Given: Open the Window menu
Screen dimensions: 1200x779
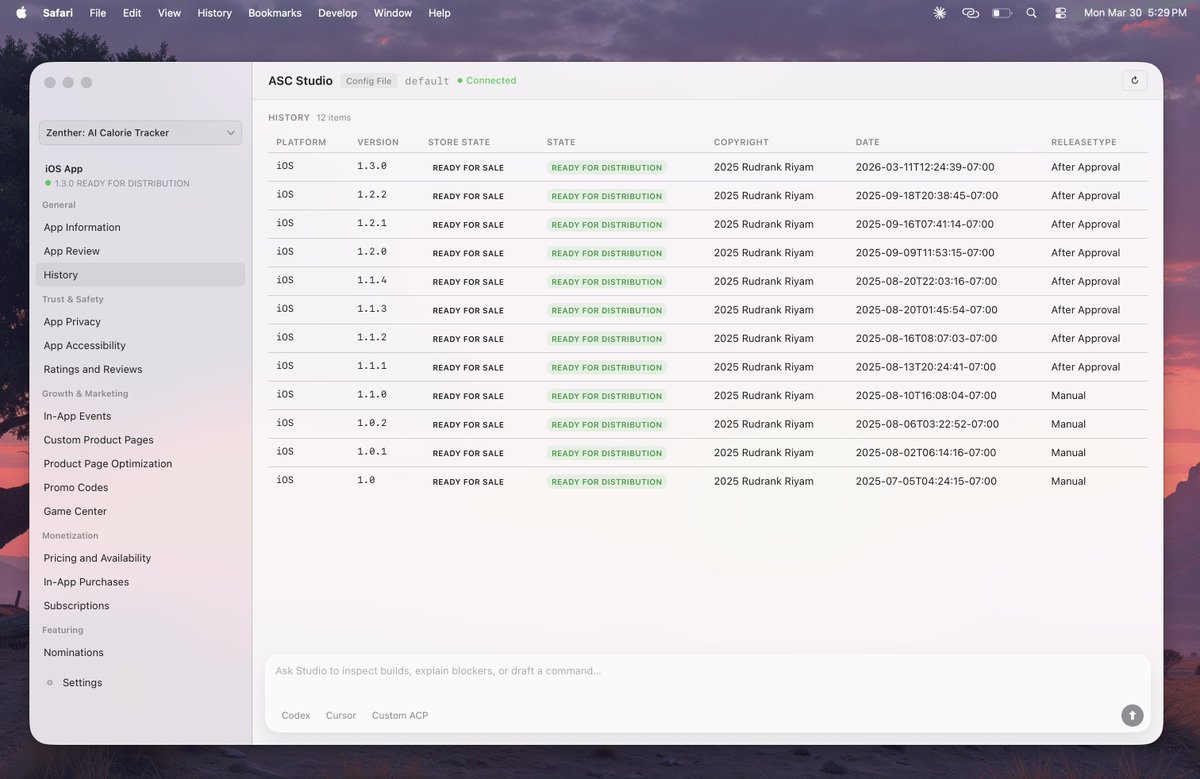Looking at the screenshot, I should (x=393, y=13).
